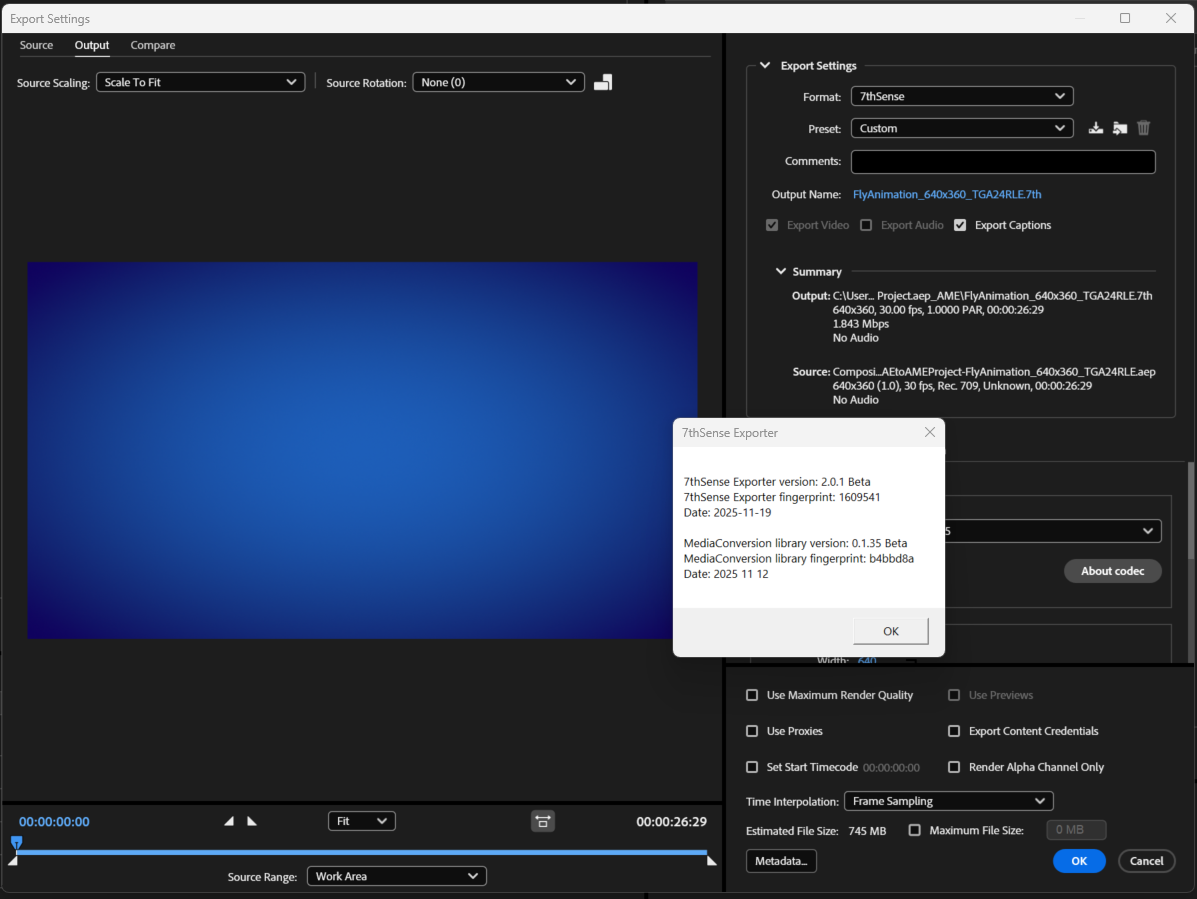Image resolution: width=1197 pixels, height=899 pixels.
Task: Click the Delete Preset trash icon
Action: 1144,128
